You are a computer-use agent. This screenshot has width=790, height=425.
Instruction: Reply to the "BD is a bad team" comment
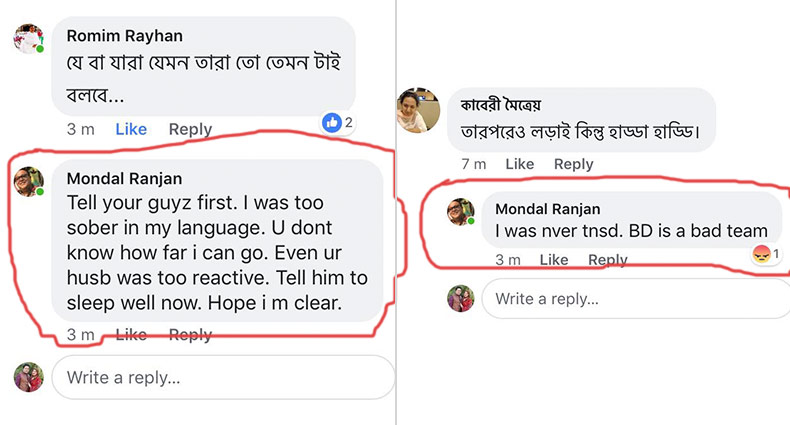pos(608,260)
